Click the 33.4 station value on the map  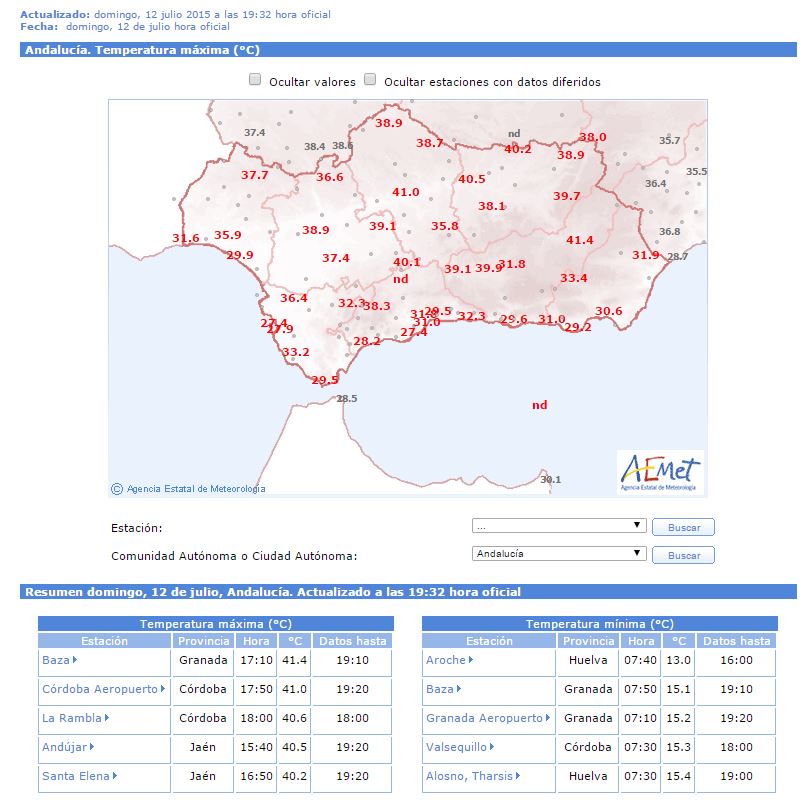(573, 278)
